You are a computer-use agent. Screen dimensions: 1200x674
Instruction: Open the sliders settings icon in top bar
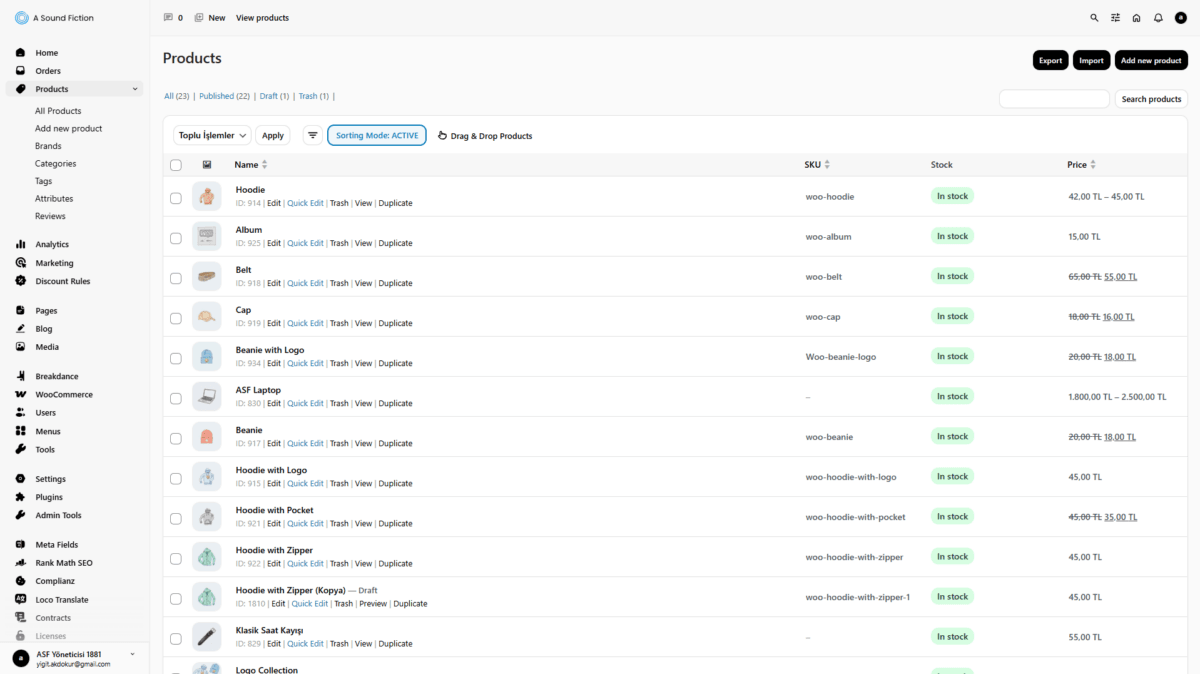[1115, 18]
